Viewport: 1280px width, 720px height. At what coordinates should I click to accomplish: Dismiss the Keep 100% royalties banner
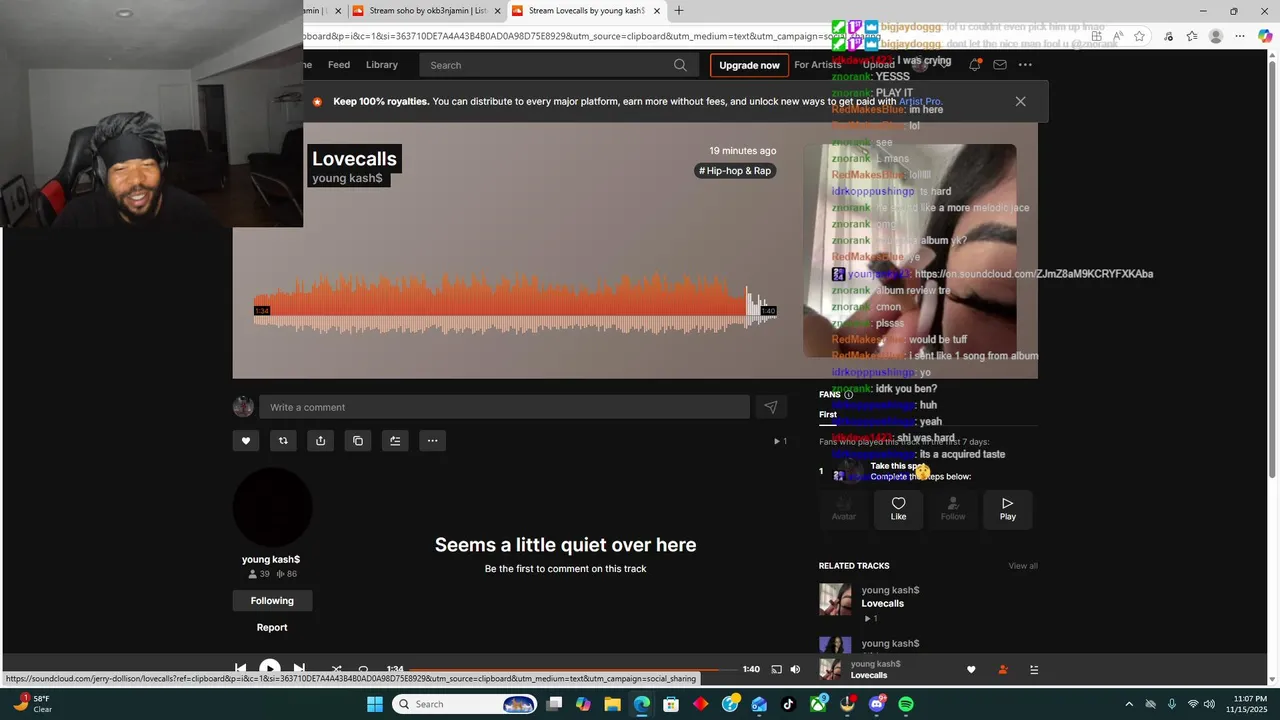click(1020, 101)
